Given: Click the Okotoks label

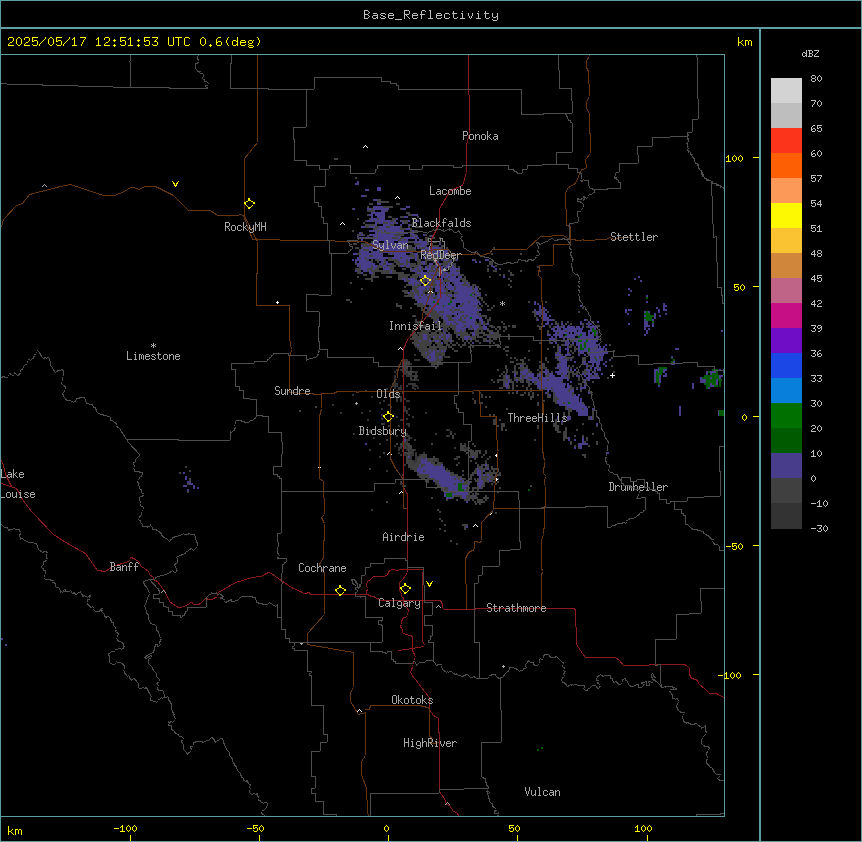Looking at the screenshot, I should [412, 700].
